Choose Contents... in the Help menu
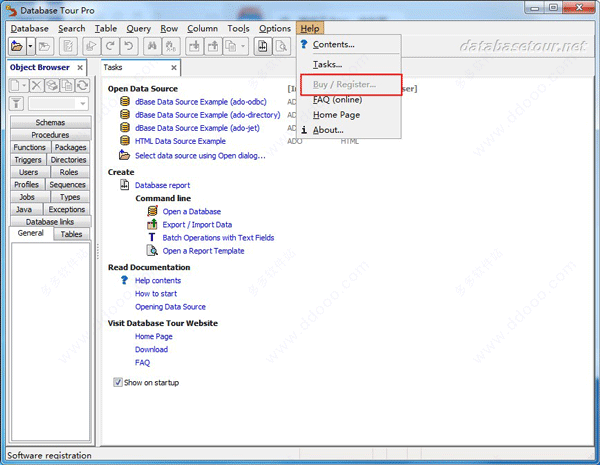The height and width of the screenshot is (465, 600). (x=349, y=44)
